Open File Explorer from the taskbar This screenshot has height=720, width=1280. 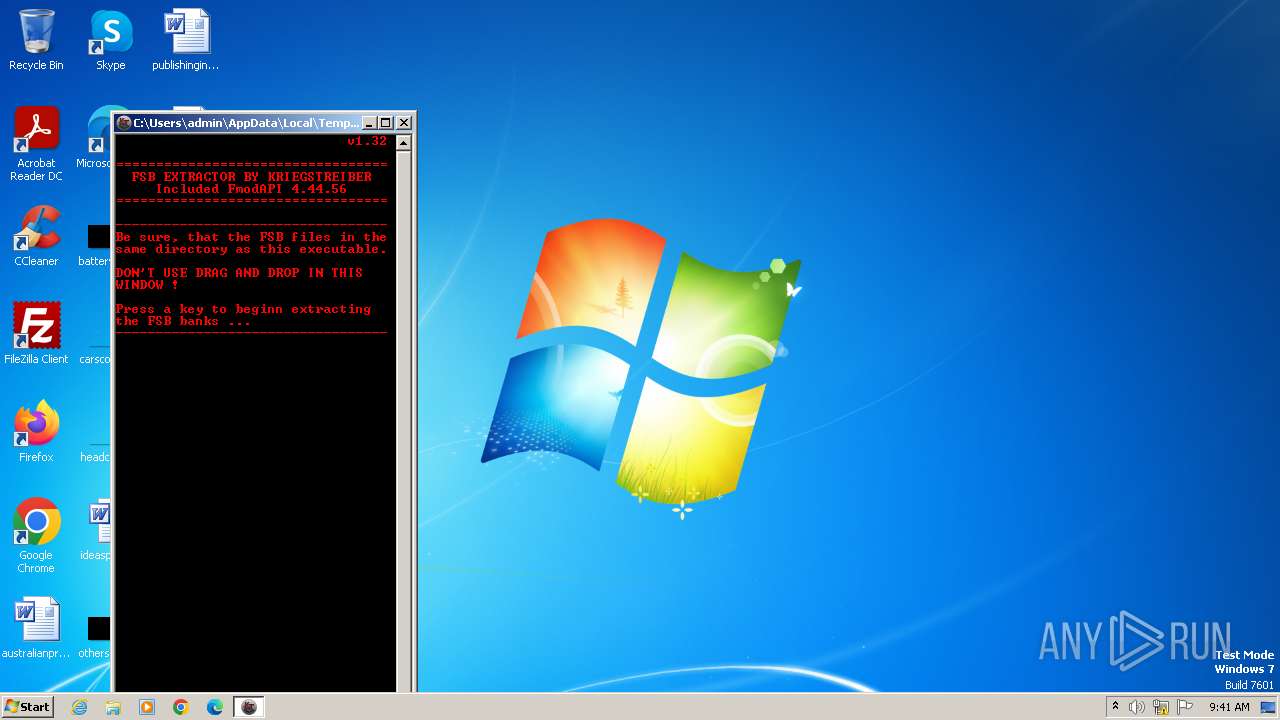click(113, 707)
